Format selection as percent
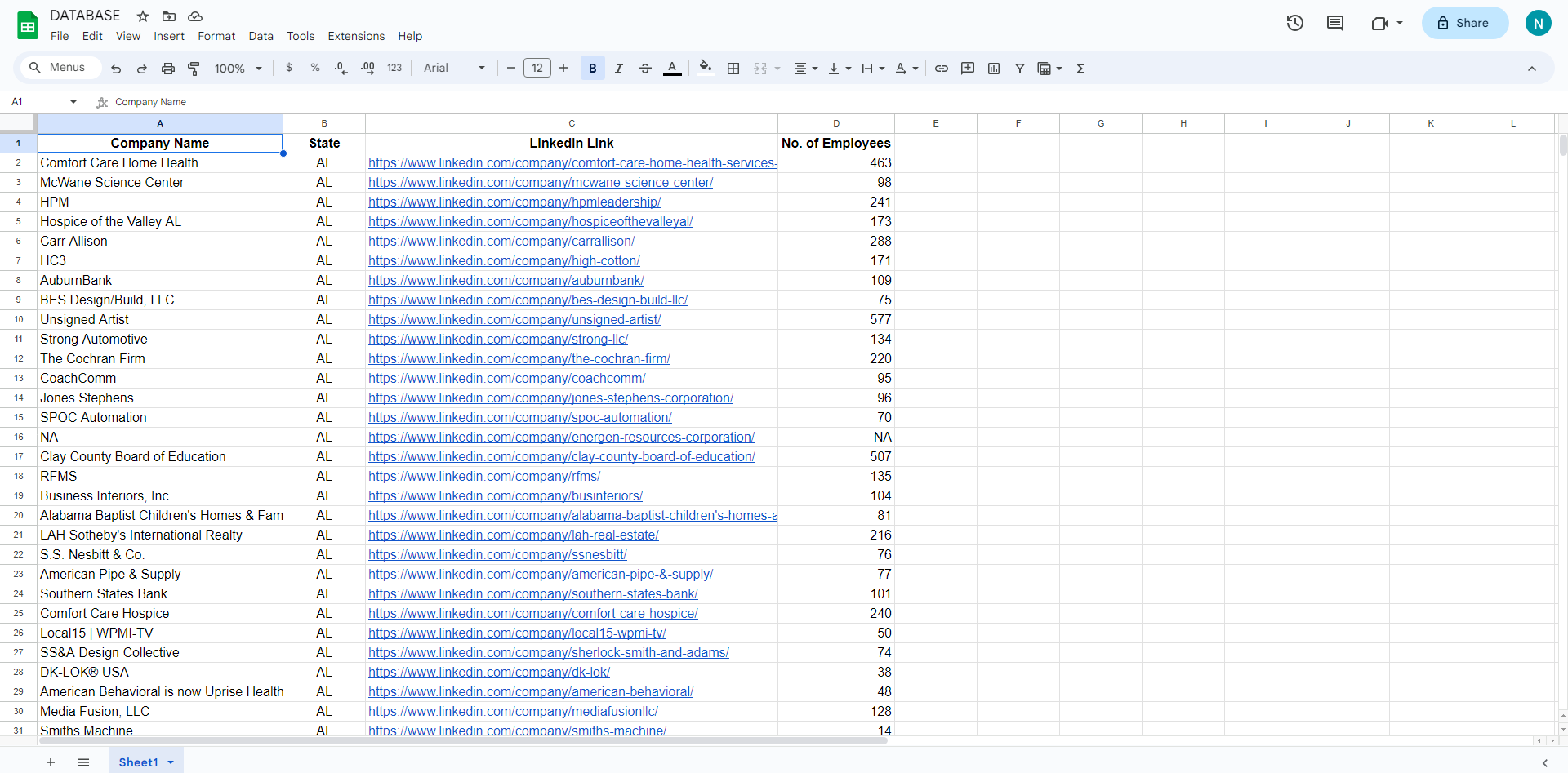Image resolution: width=1568 pixels, height=773 pixels. [x=315, y=69]
